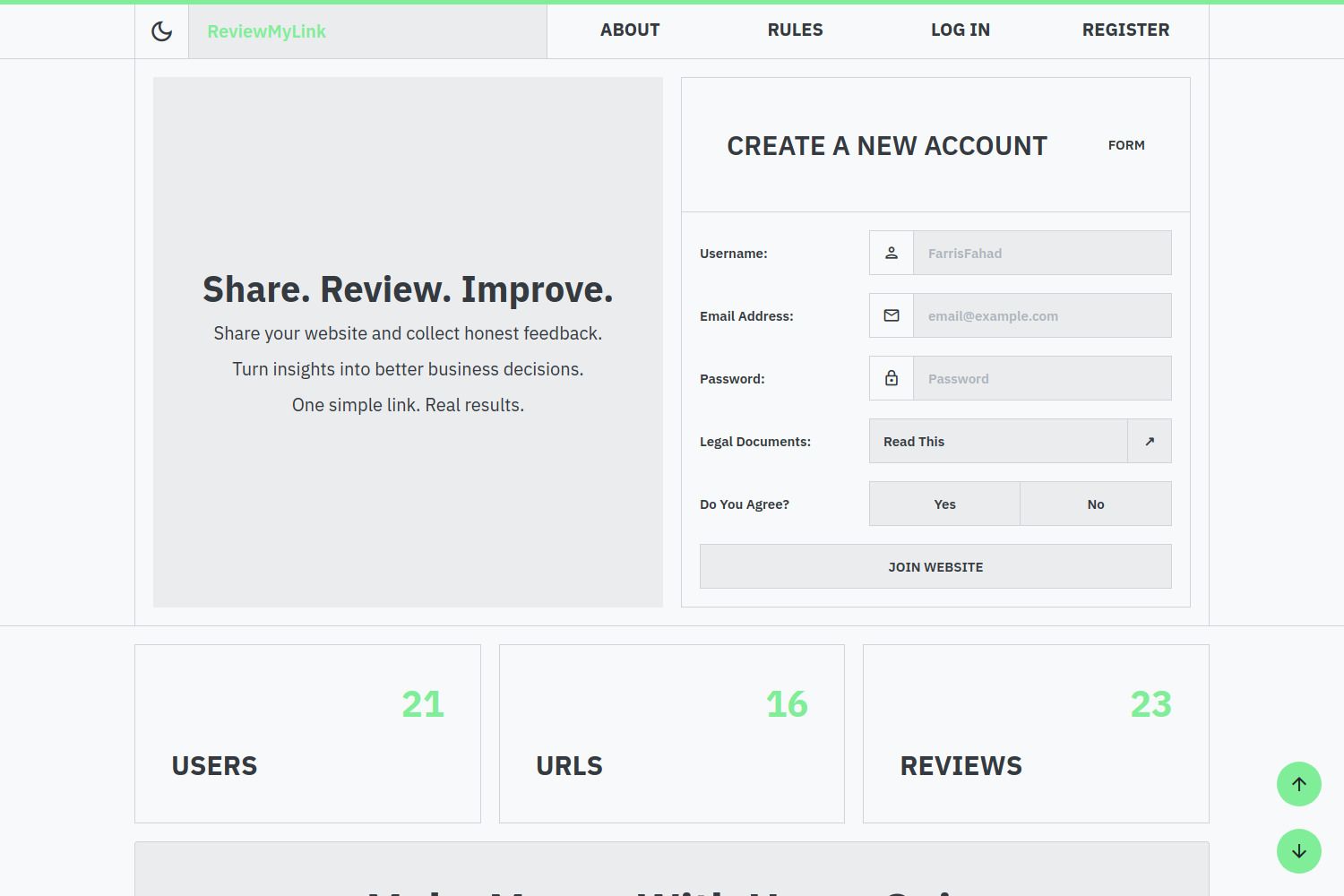Click the REVIEWS statistics card
This screenshot has width=1344, height=896.
(1036, 734)
